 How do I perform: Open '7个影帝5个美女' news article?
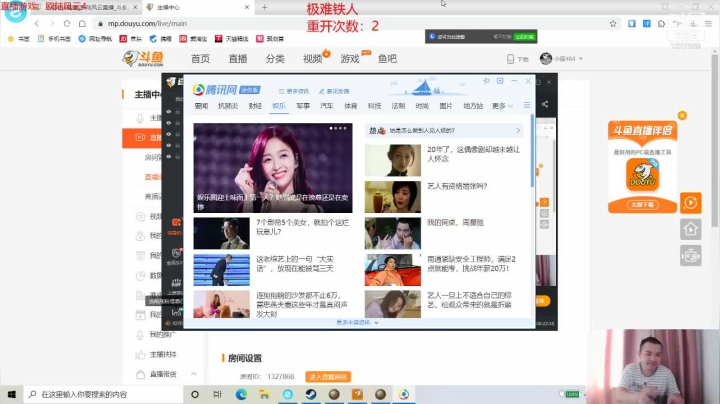tap(303, 227)
